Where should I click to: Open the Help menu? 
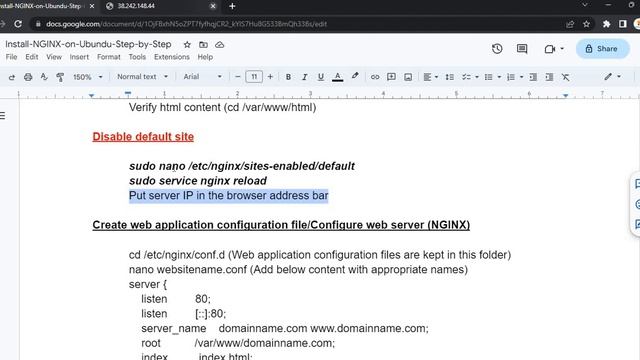point(205,57)
